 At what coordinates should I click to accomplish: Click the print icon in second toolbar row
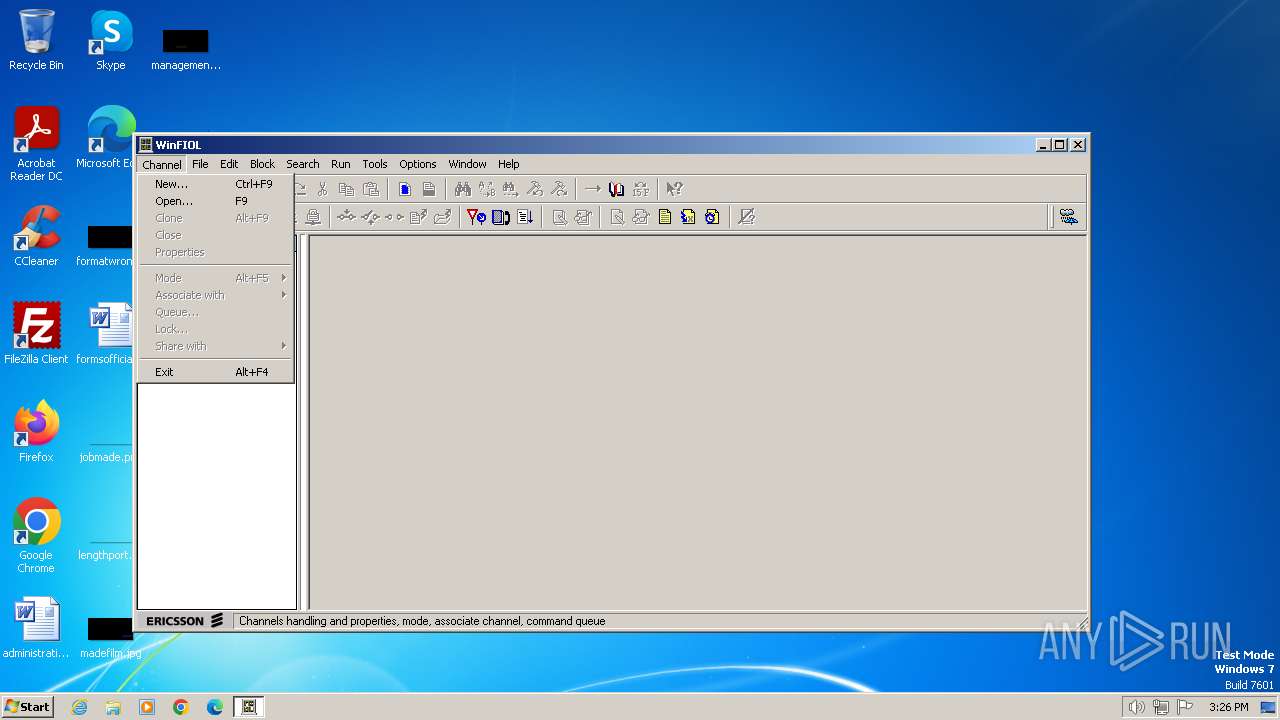(x=313, y=217)
